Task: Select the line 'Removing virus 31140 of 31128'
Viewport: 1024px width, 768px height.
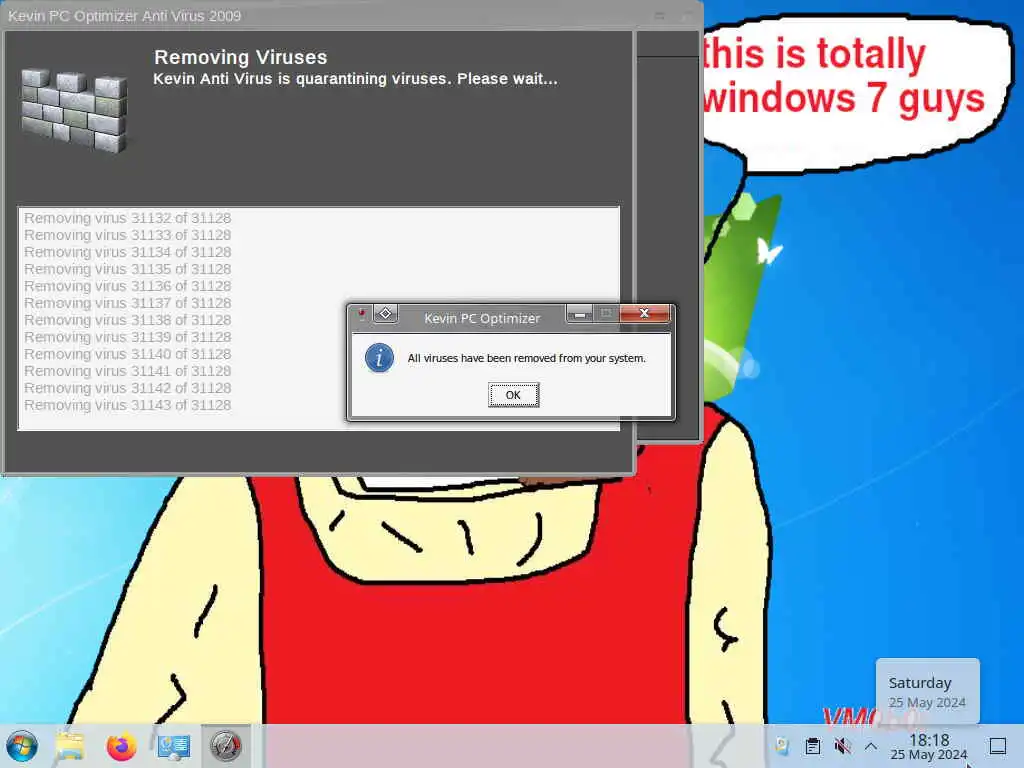Action: (127, 354)
